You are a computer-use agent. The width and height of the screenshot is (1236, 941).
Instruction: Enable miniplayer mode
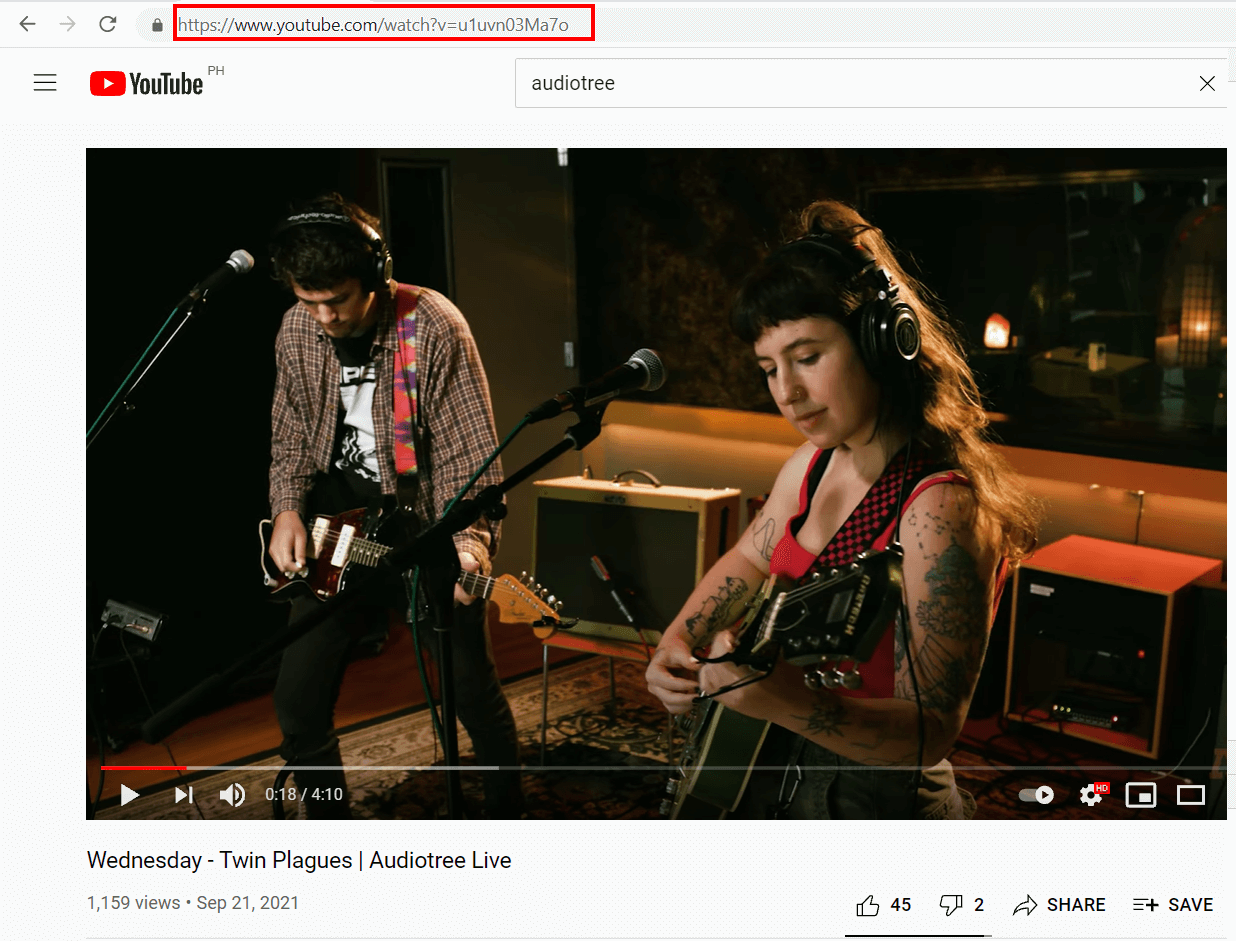[1141, 795]
